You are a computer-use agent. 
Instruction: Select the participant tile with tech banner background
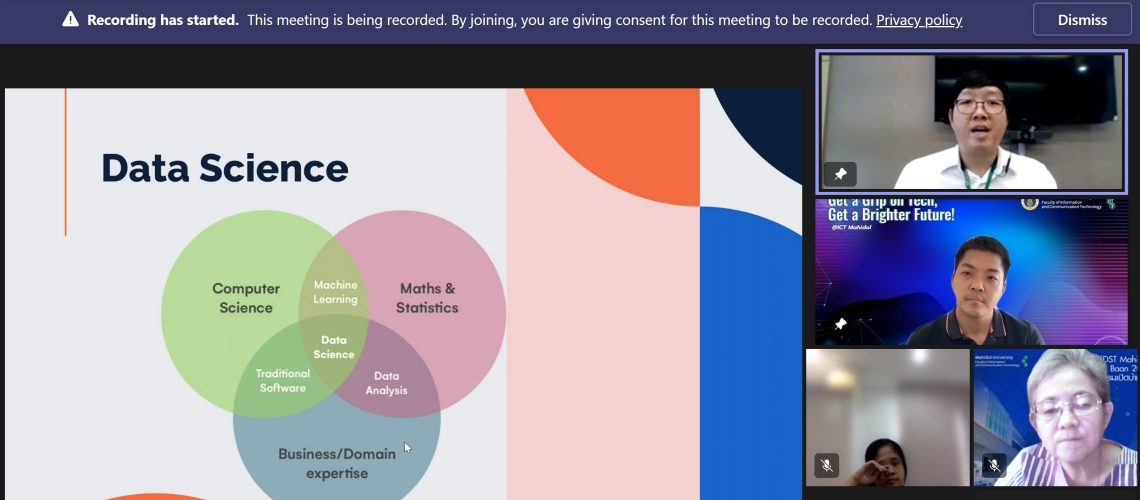[x=971, y=270]
